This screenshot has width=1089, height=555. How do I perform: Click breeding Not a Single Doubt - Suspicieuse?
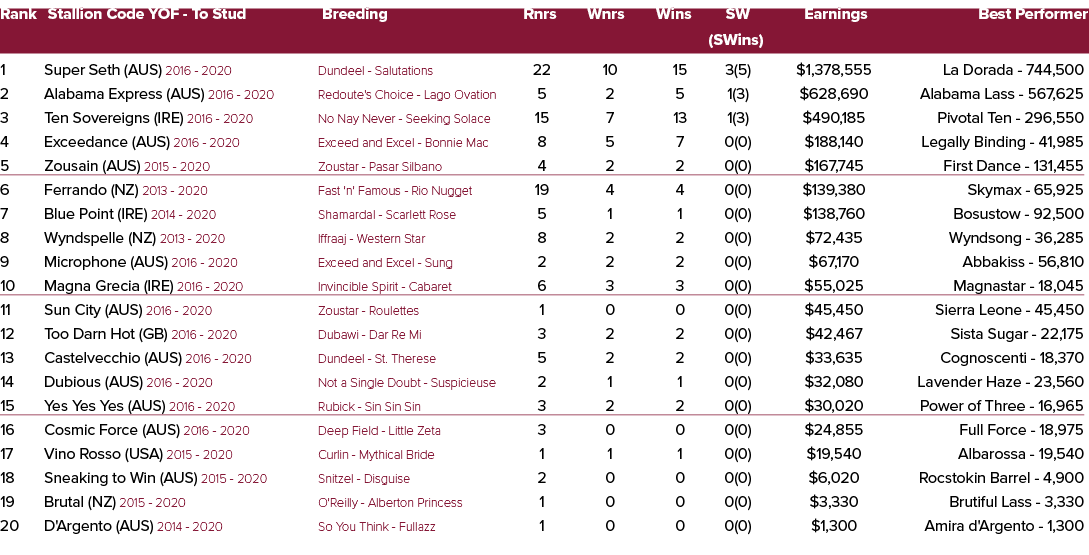click(x=407, y=383)
